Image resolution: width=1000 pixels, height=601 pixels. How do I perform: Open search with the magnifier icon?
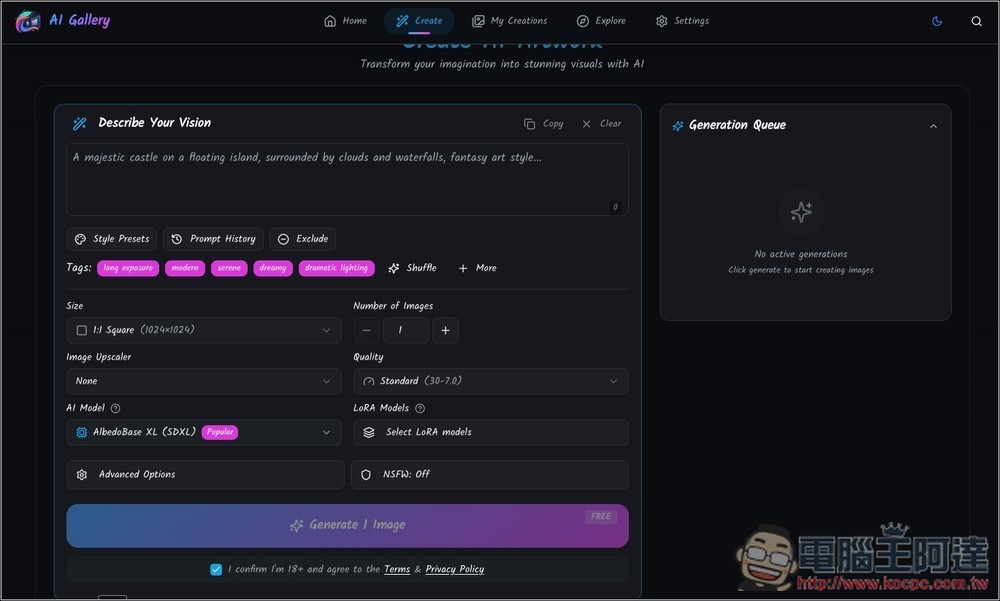click(x=977, y=21)
